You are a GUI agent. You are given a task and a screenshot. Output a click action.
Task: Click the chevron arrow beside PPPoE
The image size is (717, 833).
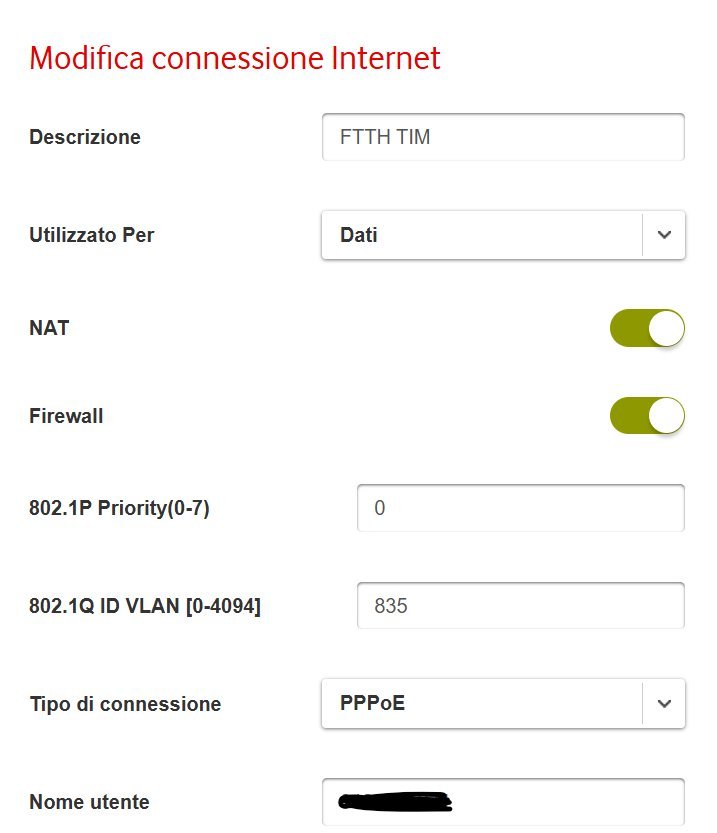pos(664,704)
